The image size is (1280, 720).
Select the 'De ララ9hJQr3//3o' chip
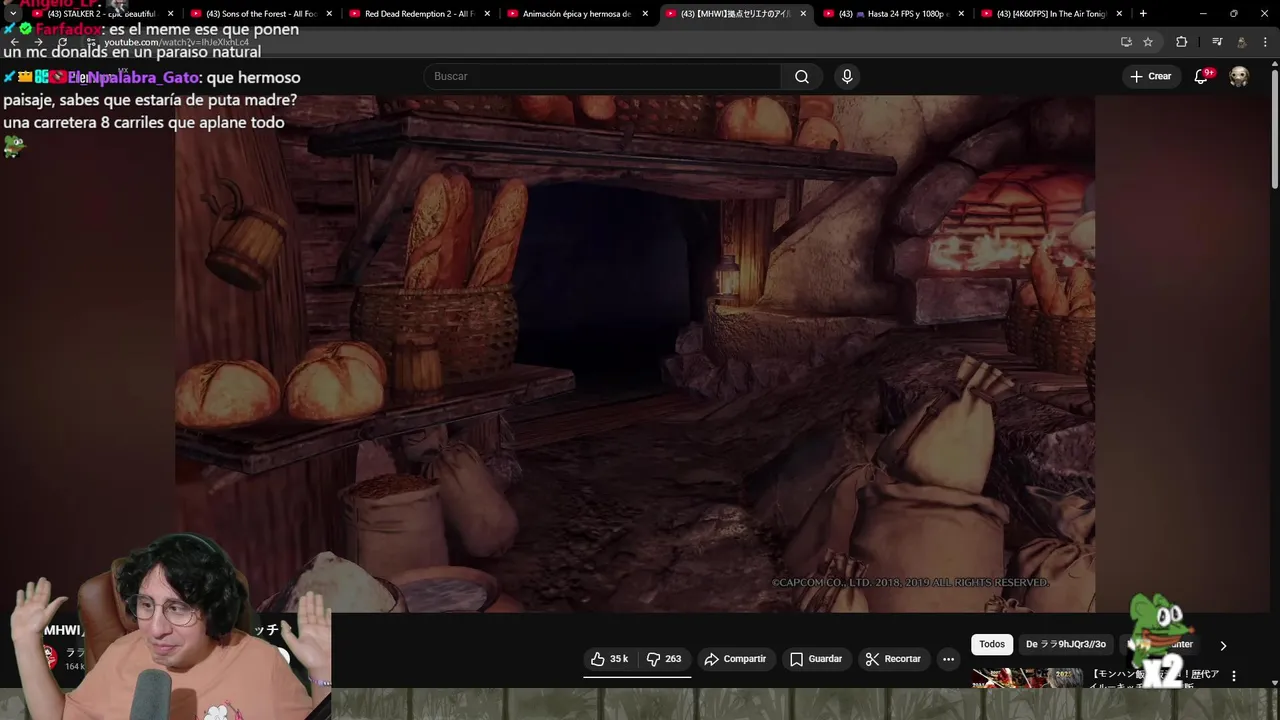click(1066, 645)
